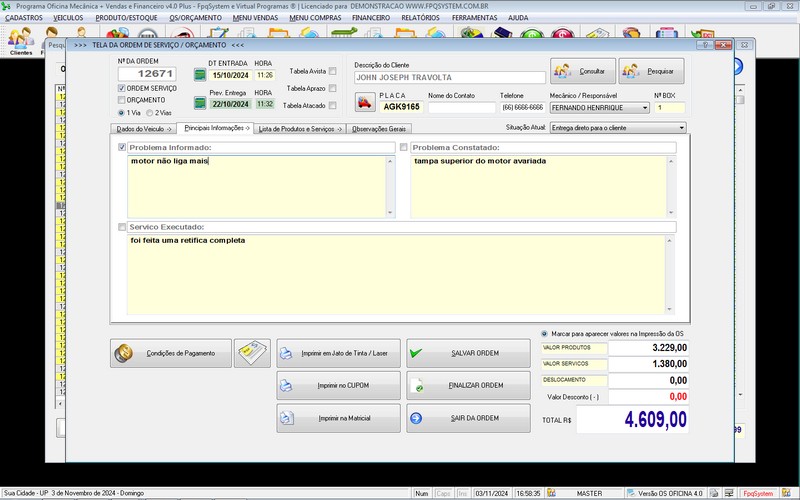Click the notes icon beside Condições de Pagamento
The width and height of the screenshot is (800, 500).
click(253, 353)
